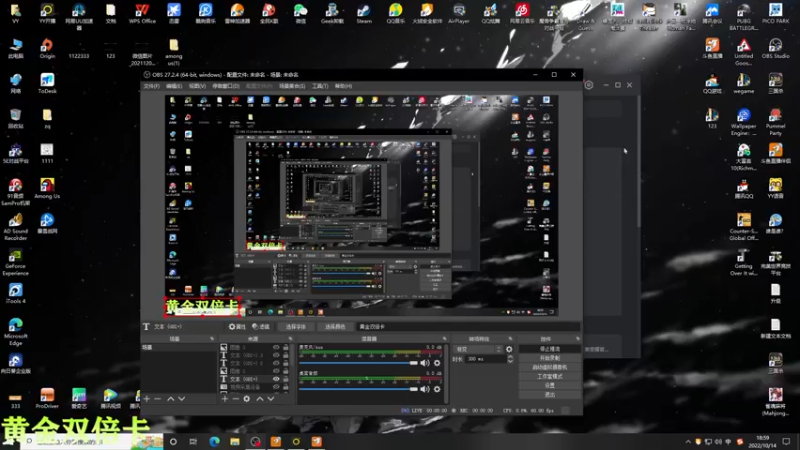Open WPS Office desktop shortcut
The width and height of the screenshot is (800, 450).
(142, 14)
